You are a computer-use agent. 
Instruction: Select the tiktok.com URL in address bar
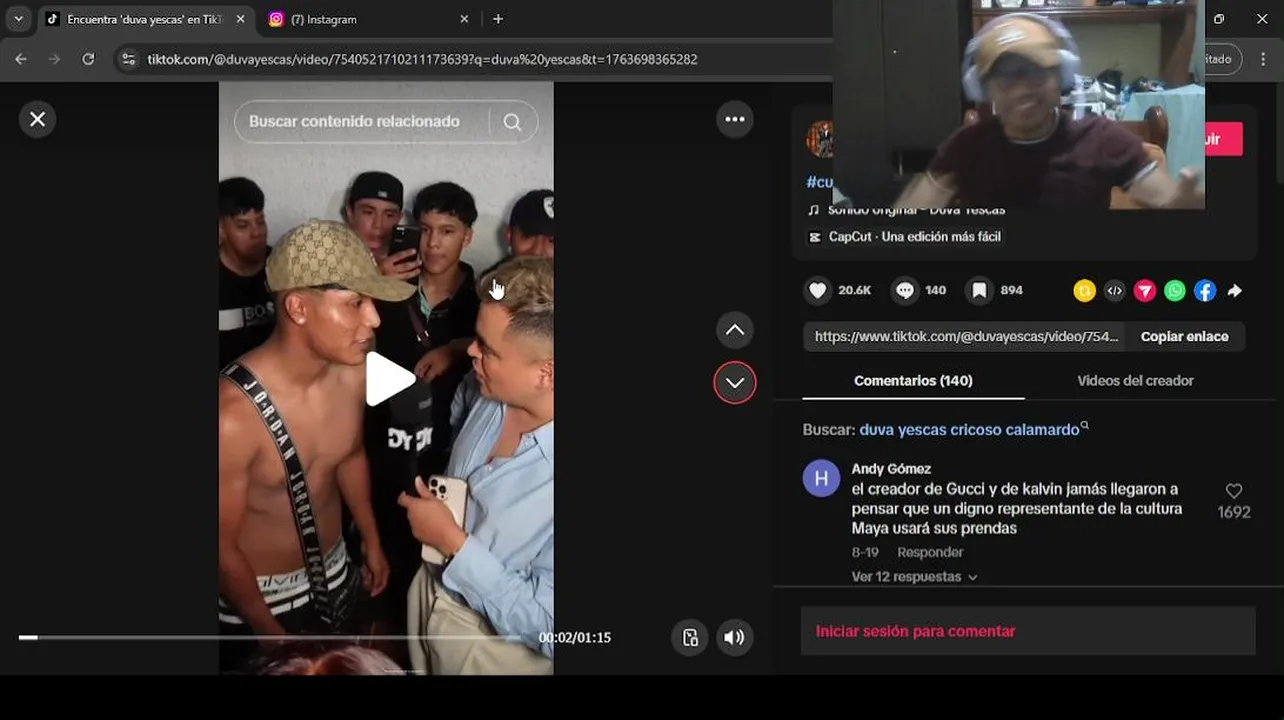422,59
